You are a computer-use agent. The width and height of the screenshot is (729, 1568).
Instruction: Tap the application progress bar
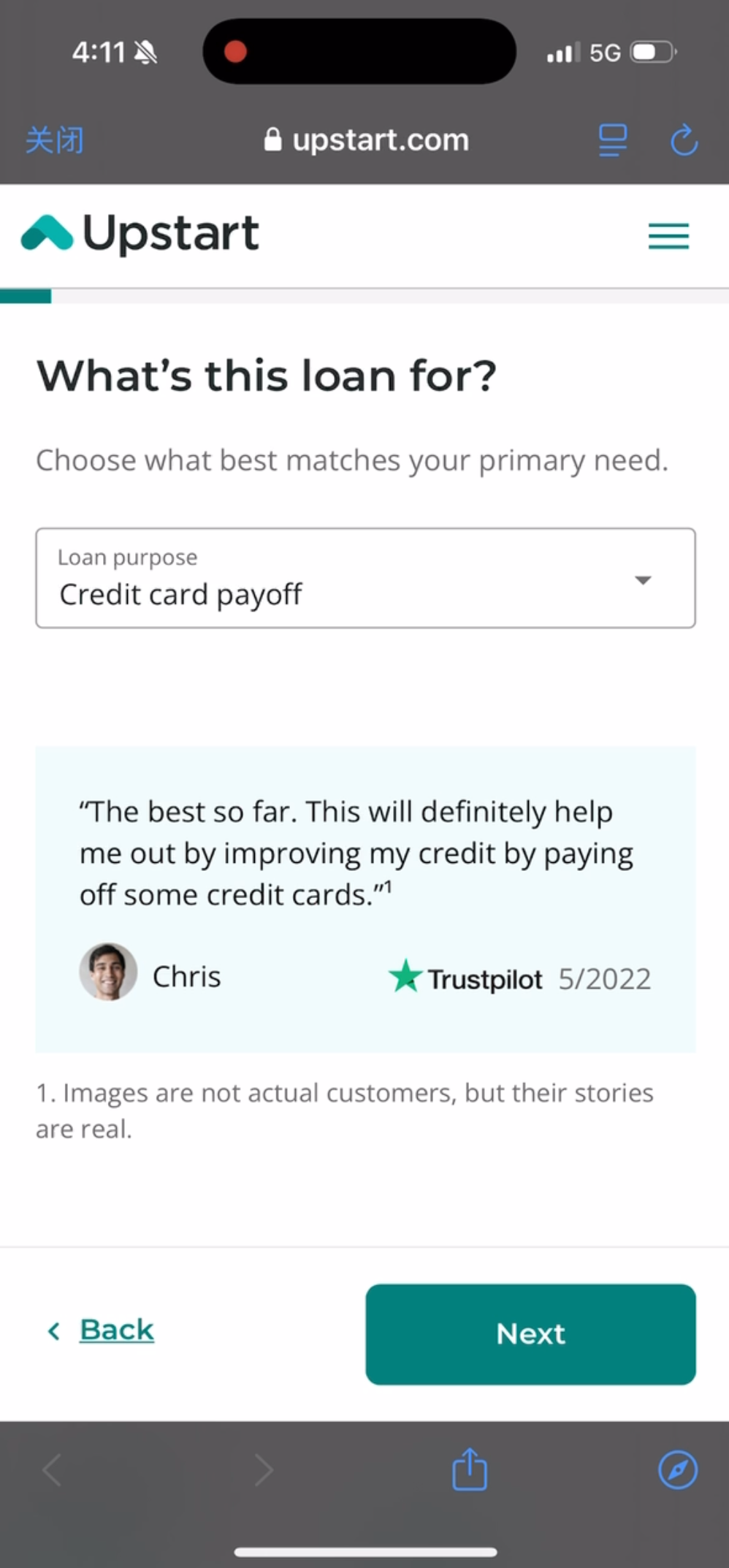pos(364,296)
